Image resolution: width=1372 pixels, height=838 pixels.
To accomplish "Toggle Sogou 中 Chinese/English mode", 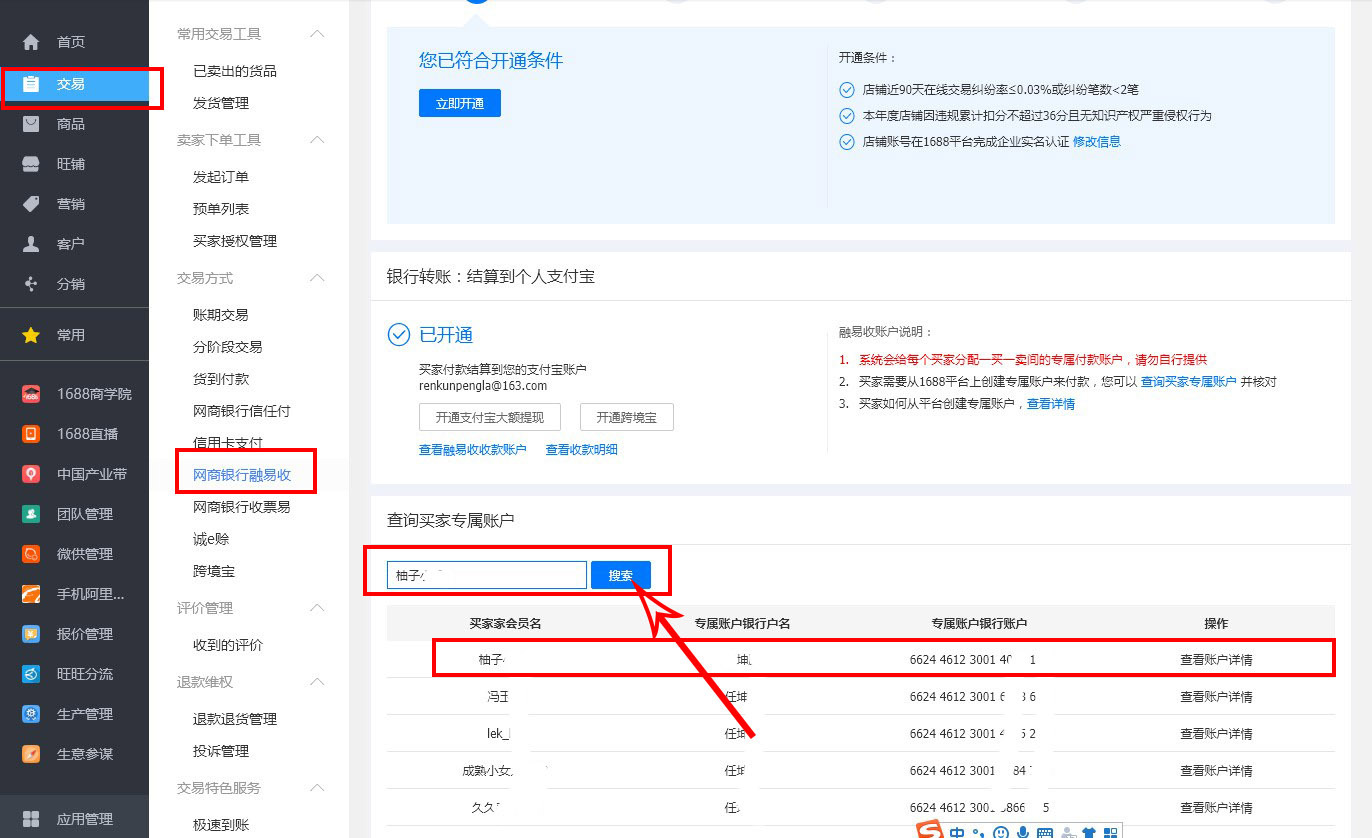I will (958, 832).
